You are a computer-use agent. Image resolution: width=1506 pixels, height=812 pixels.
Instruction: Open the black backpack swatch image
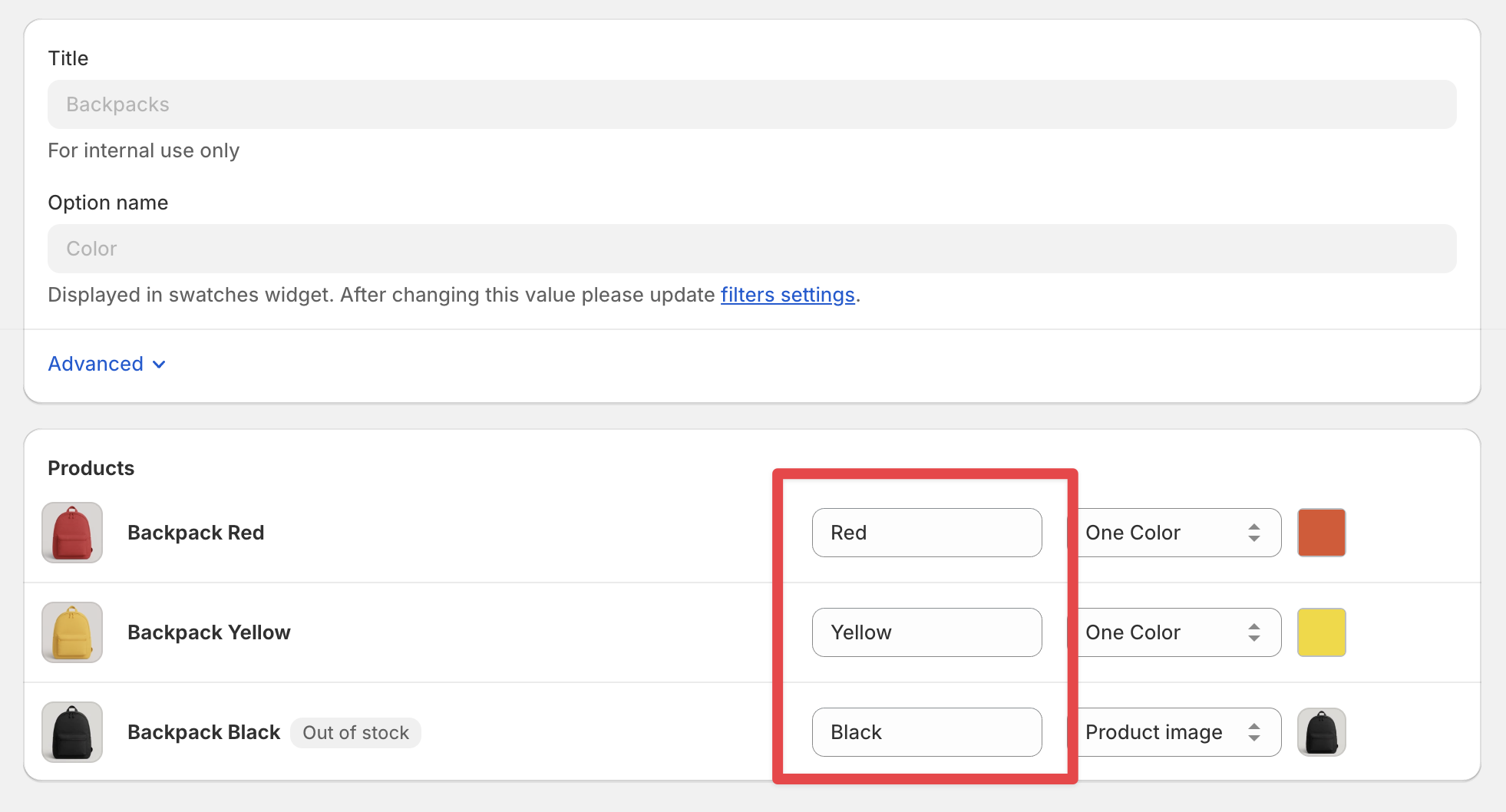1321,732
